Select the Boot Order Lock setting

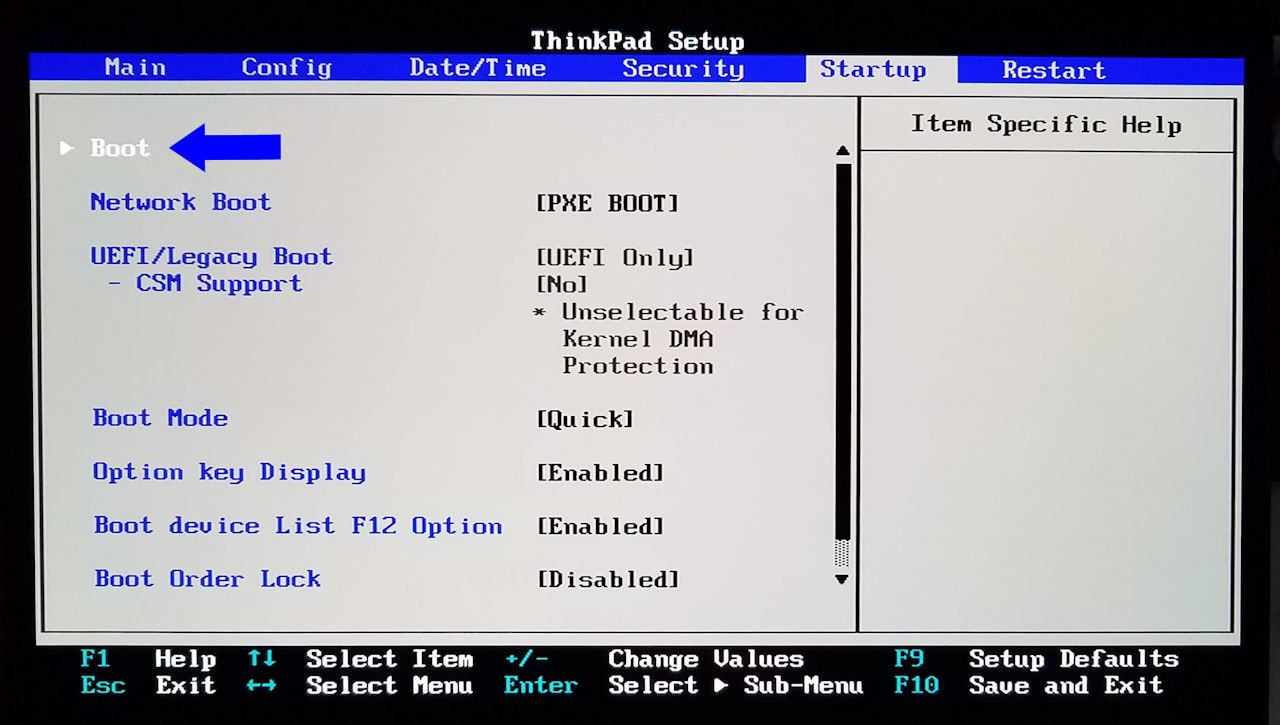coord(208,579)
